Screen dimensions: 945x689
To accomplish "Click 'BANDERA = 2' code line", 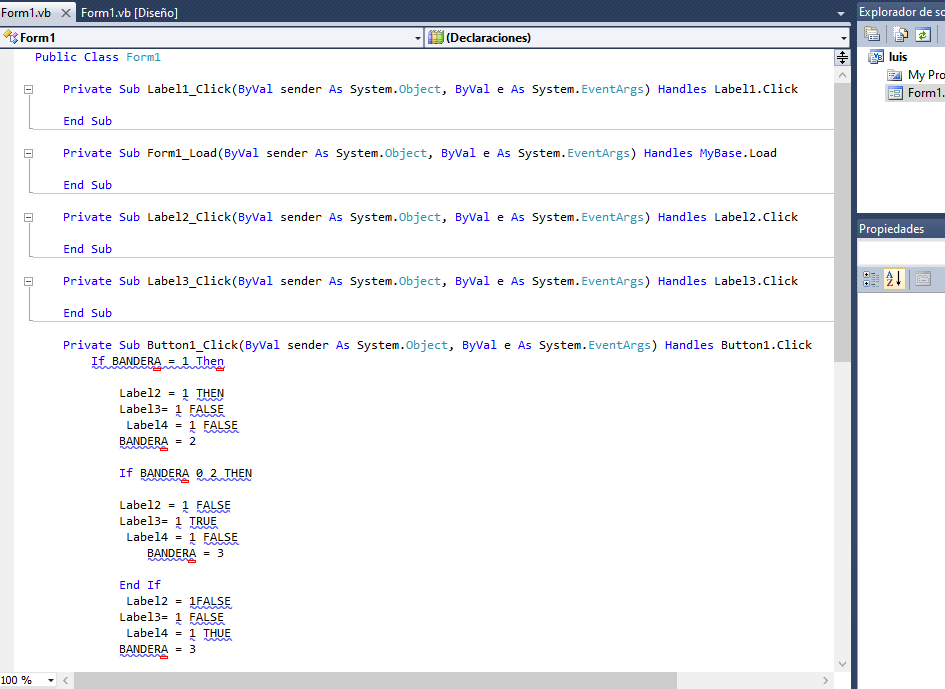I will pyautogui.click(x=157, y=442).
